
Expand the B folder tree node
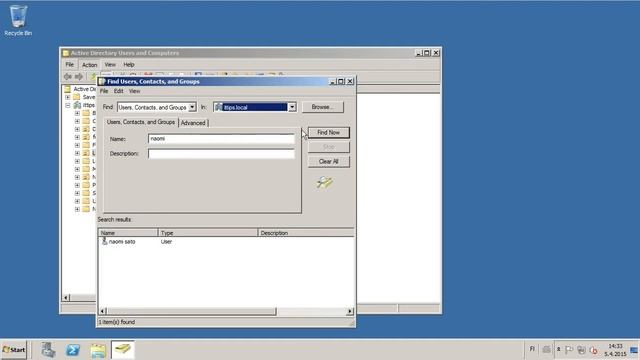tap(77, 113)
